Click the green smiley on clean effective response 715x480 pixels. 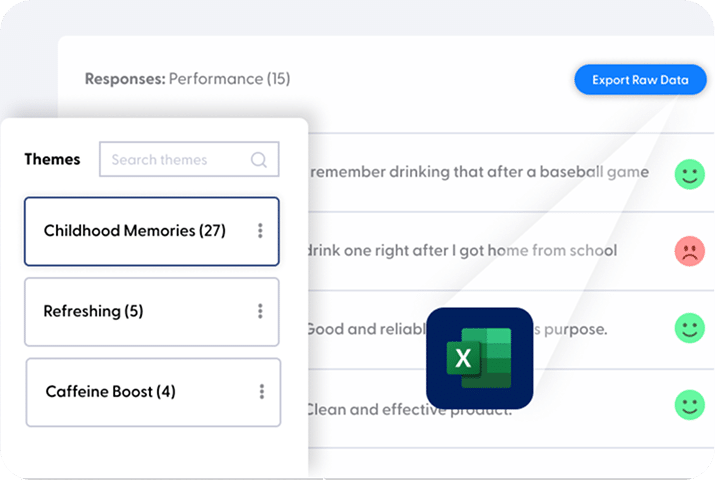[689, 405]
